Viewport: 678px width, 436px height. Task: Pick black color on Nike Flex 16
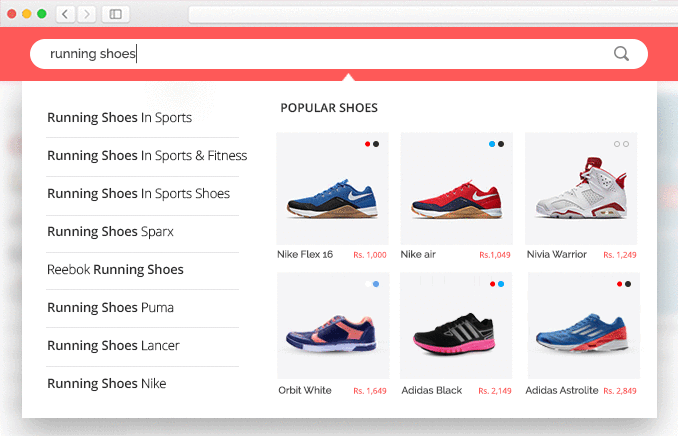click(x=376, y=144)
